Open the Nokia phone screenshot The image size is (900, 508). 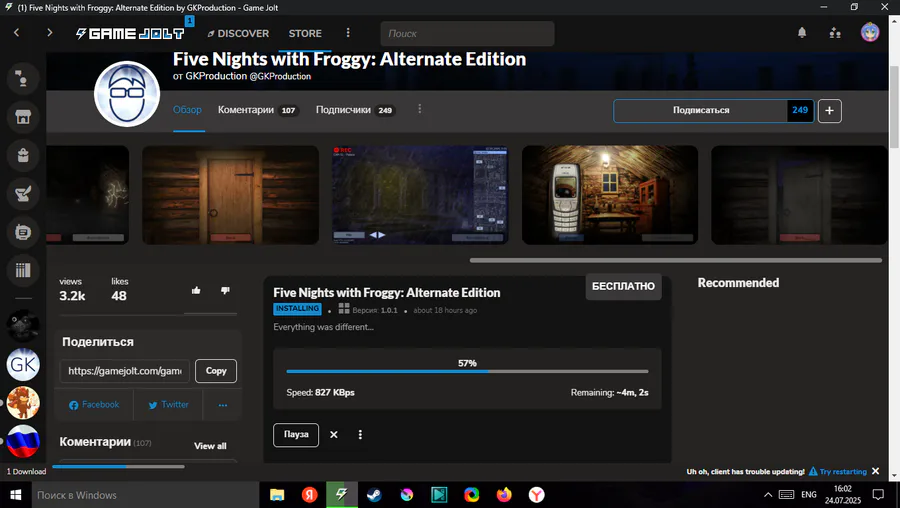pos(610,195)
